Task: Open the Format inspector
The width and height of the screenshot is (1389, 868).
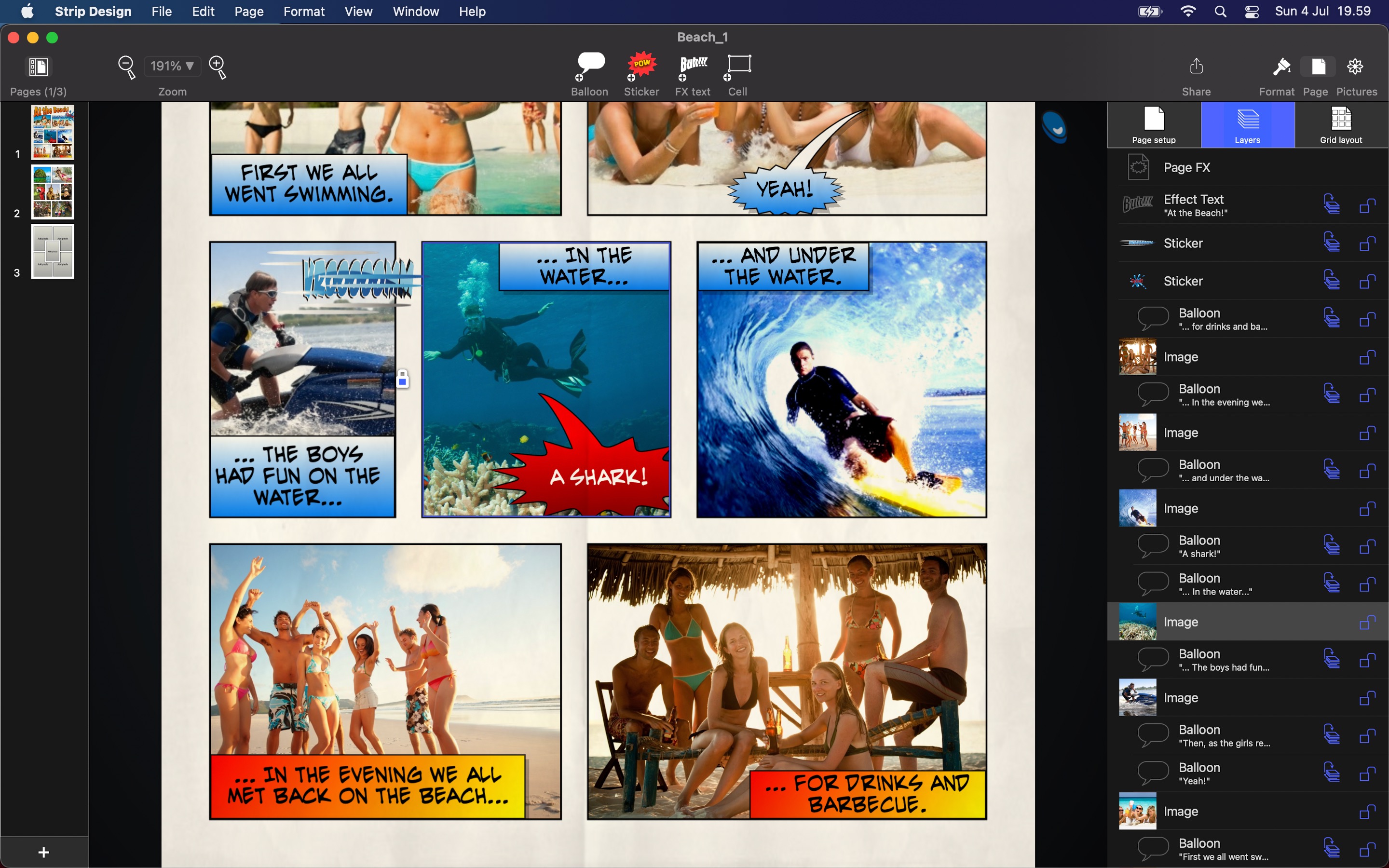Action: (x=1280, y=68)
